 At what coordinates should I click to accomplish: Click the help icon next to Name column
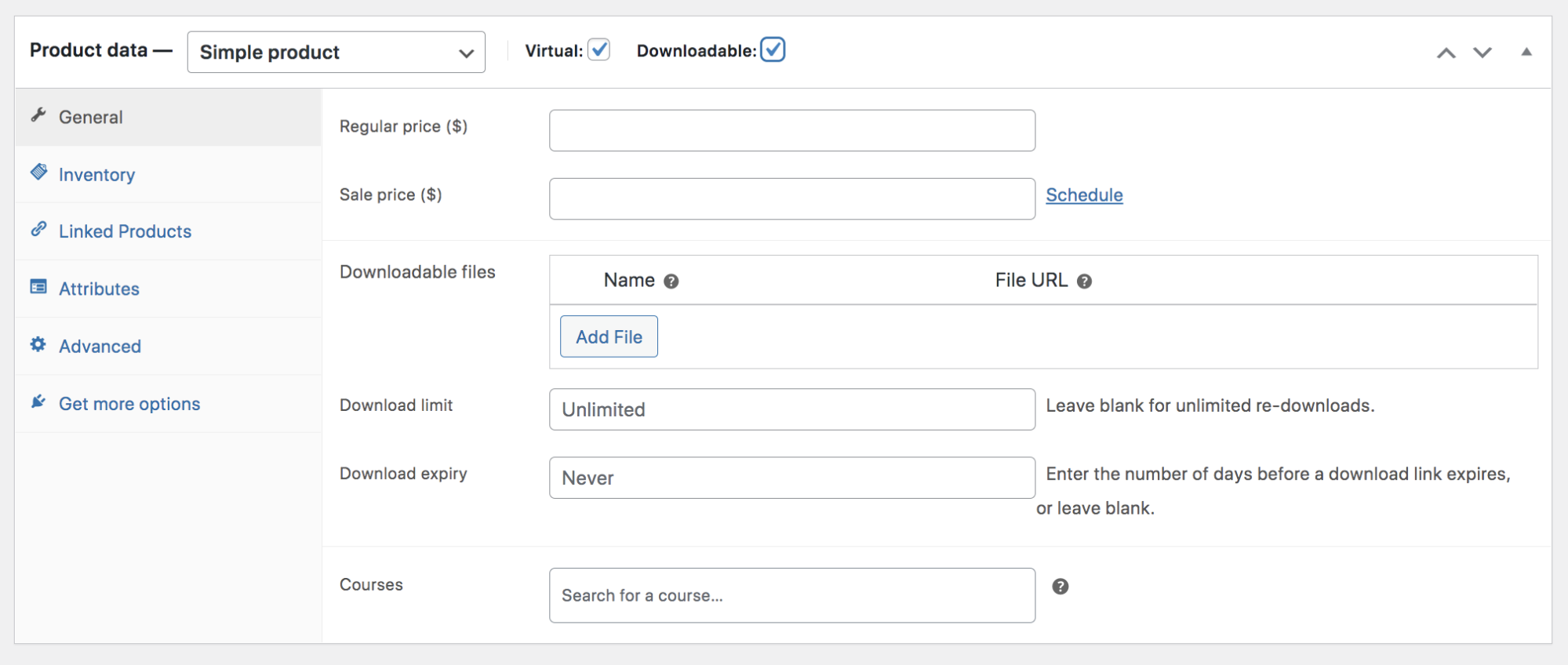671,282
